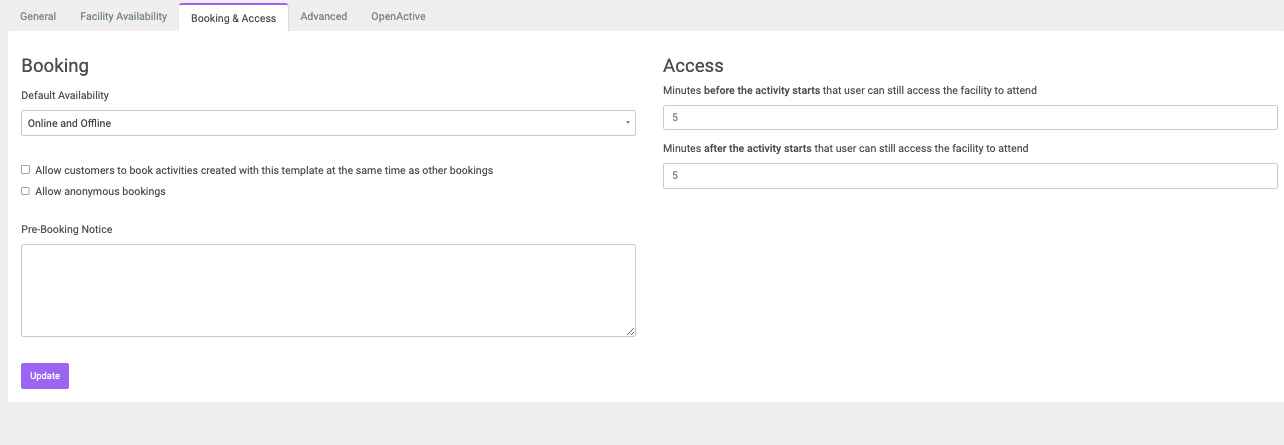Viewport: 1284px width, 445px height.
Task: Click the Pre-Booking Notice label
Action: point(67,229)
